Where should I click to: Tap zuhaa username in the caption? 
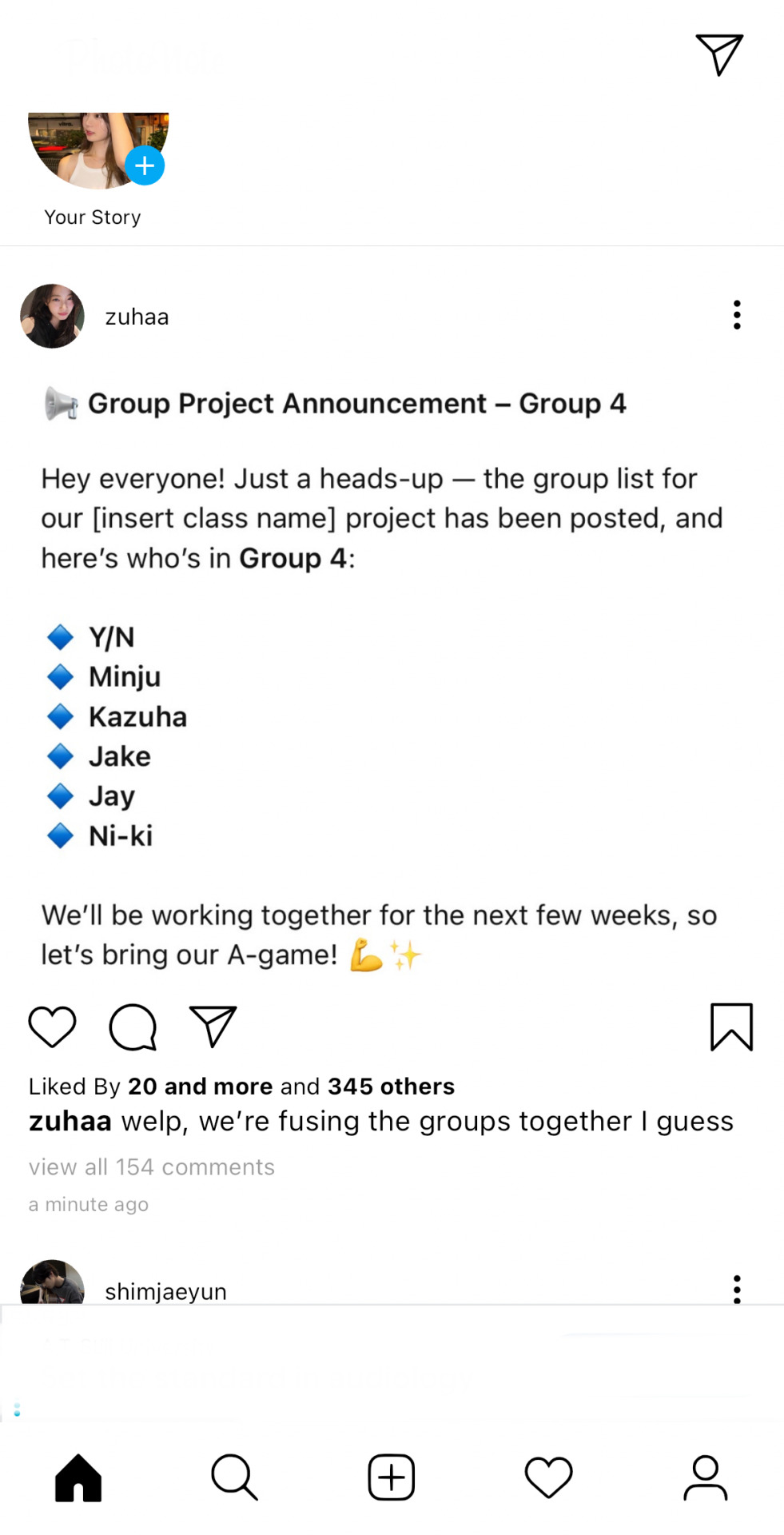[x=70, y=1122]
